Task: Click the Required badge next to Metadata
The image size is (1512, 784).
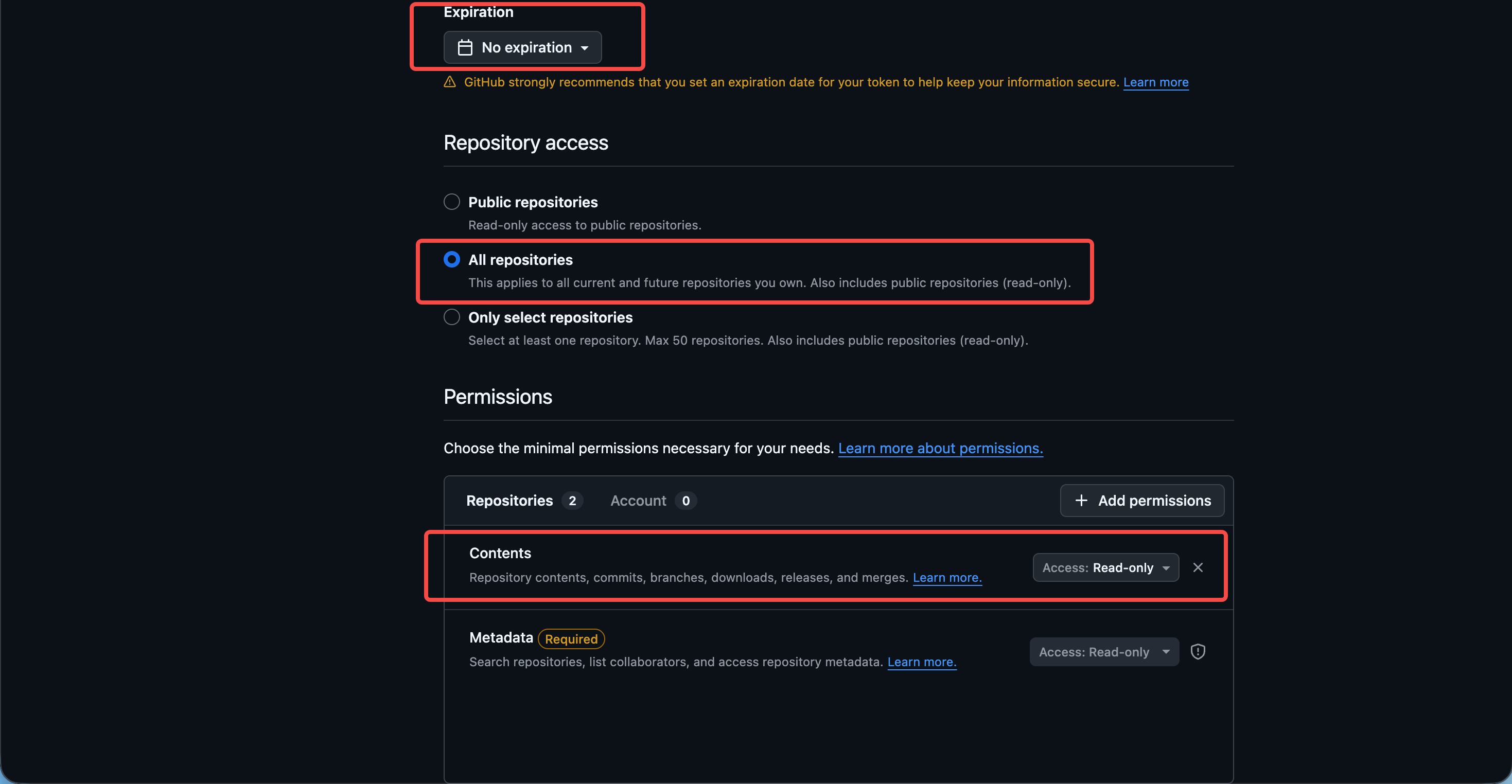Action: (x=571, y=638)
